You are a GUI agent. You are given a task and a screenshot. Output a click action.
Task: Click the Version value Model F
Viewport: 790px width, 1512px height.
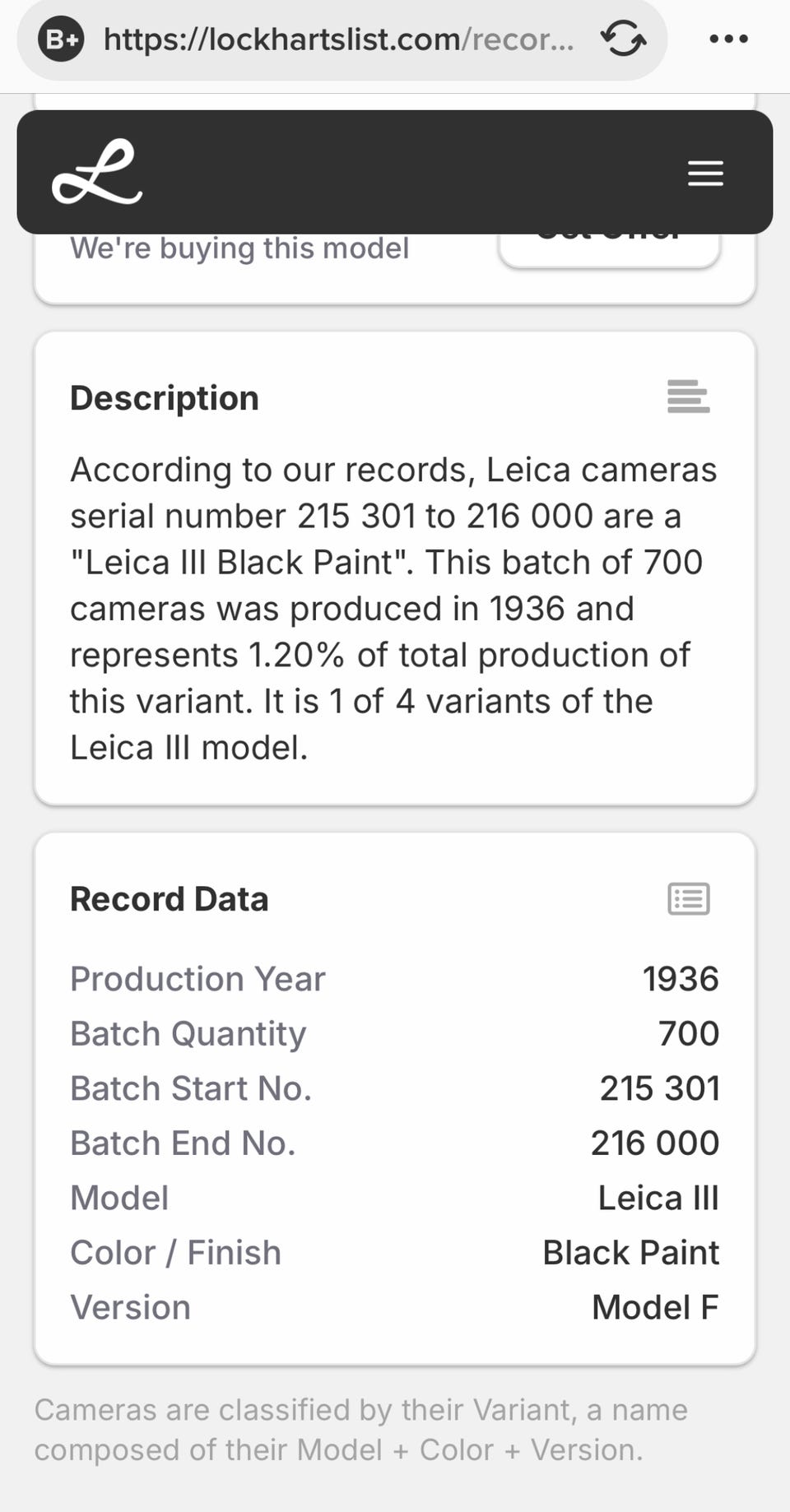coord(655,1307)
